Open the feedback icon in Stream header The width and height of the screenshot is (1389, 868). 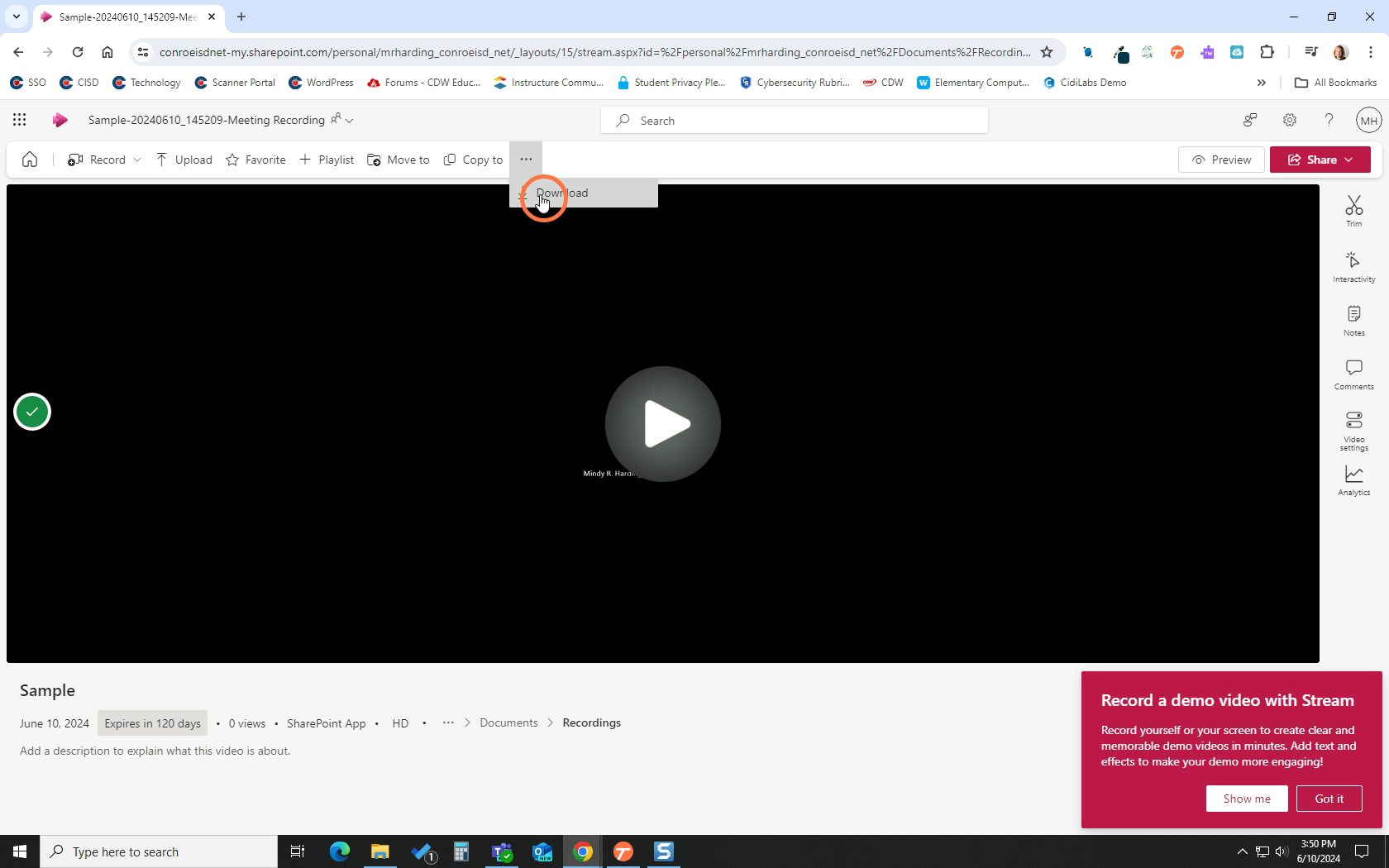[1249, 120]
